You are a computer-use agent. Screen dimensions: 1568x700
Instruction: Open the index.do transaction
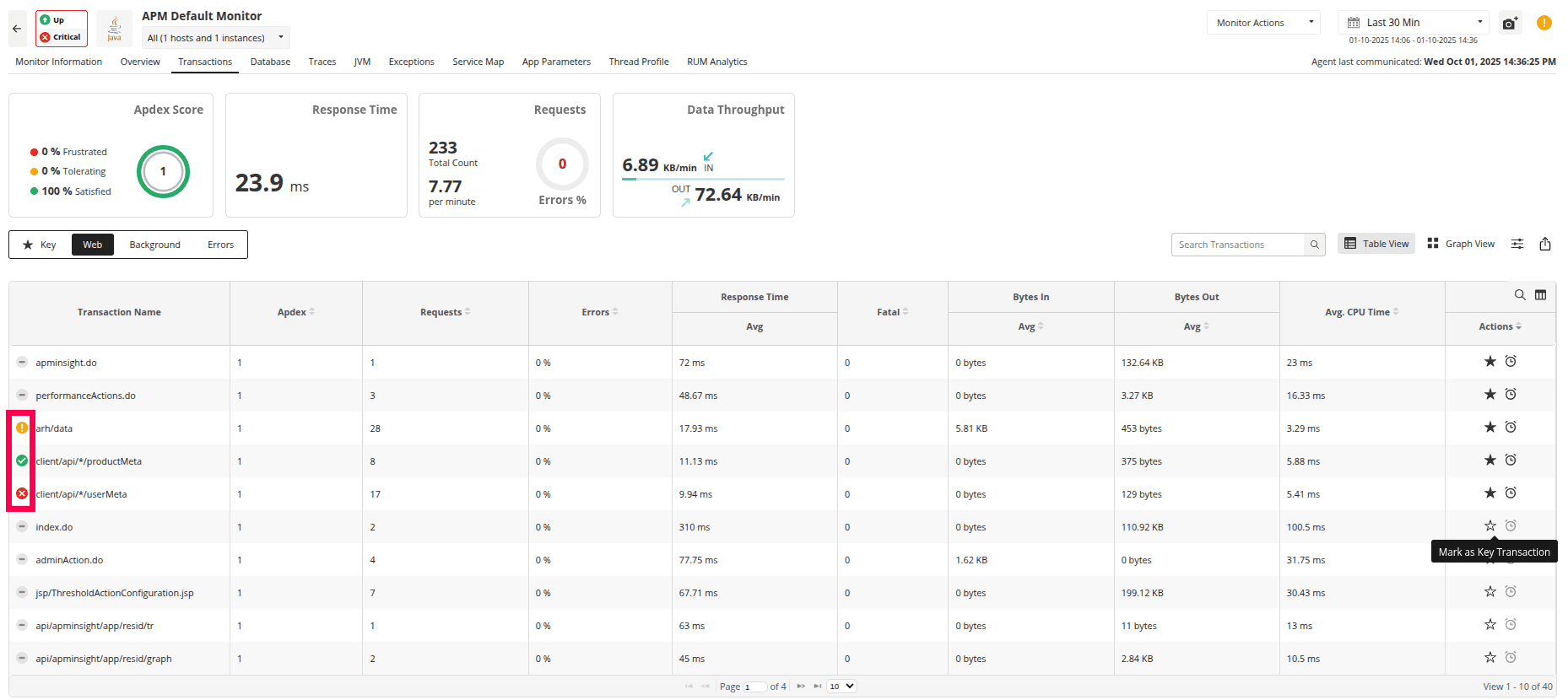coord(54,527)
